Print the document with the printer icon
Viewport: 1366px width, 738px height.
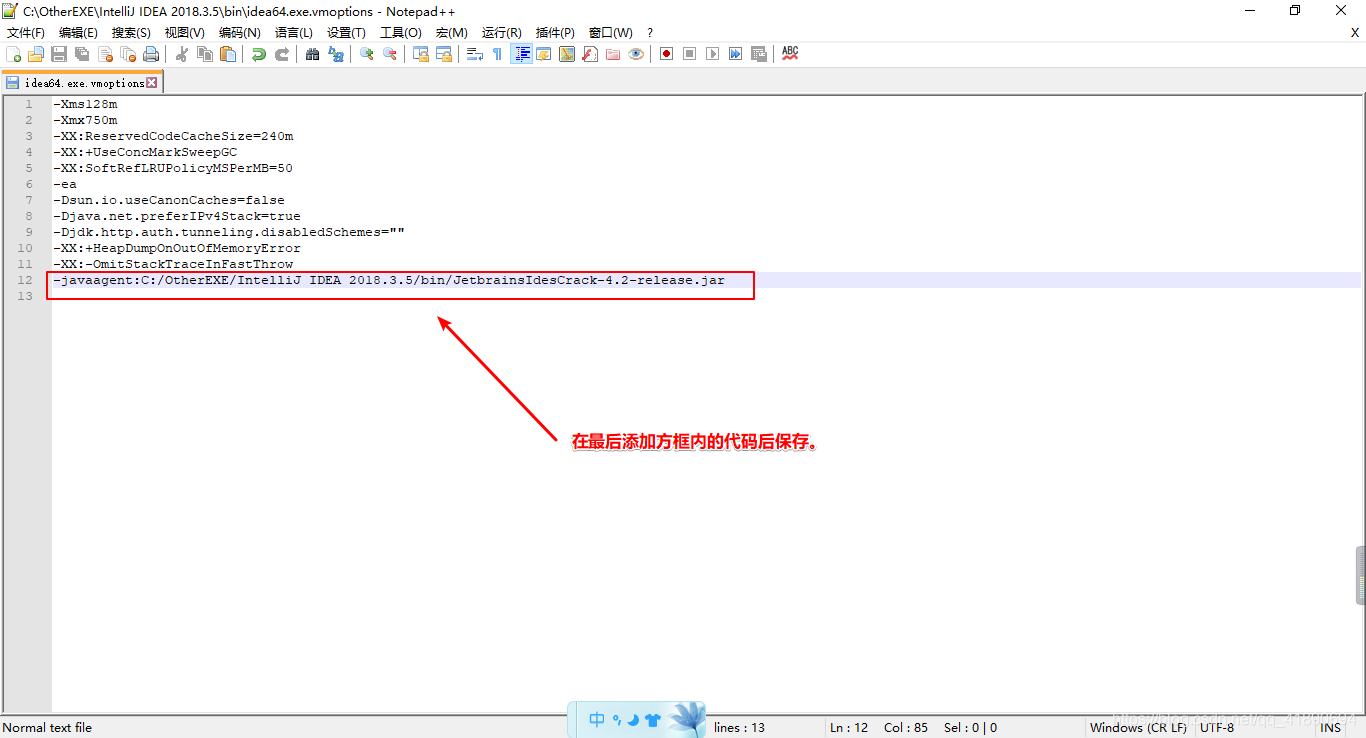(151, 54)
